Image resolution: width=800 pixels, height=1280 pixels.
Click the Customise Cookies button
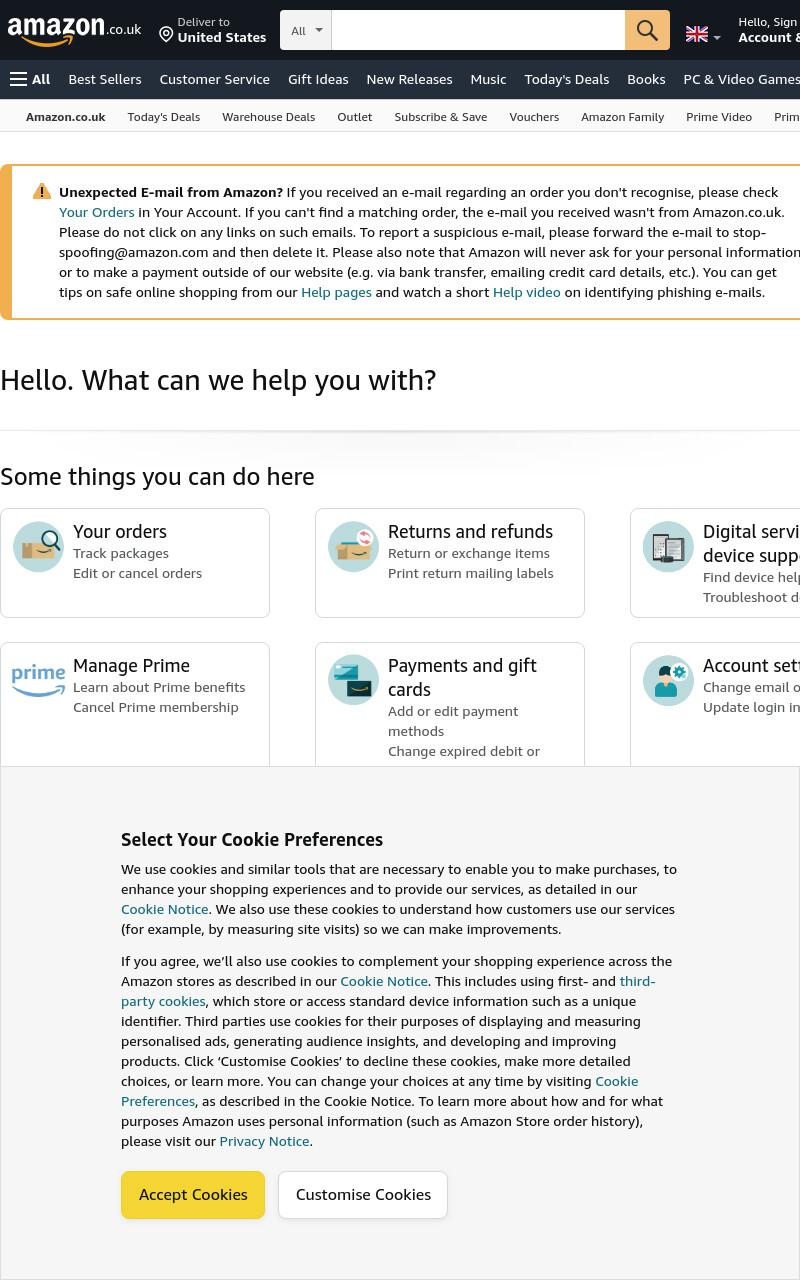click(363, 1195)
